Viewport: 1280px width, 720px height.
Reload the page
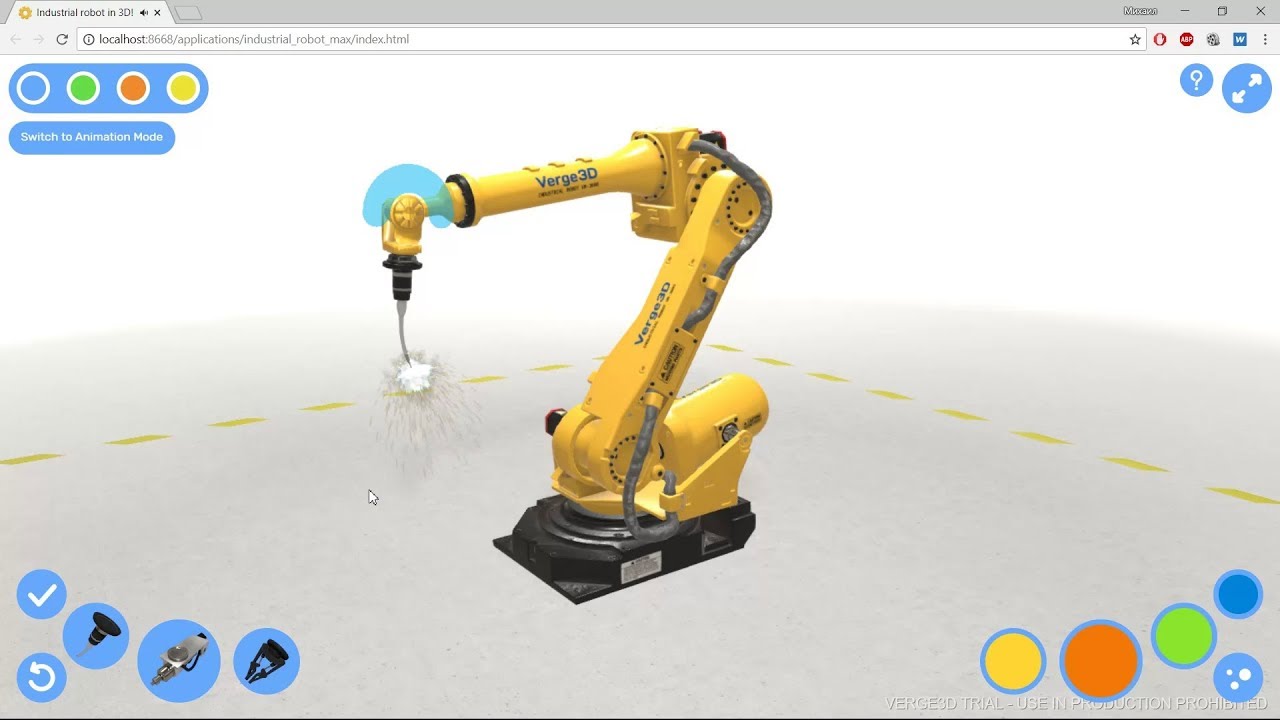[62, 39]
